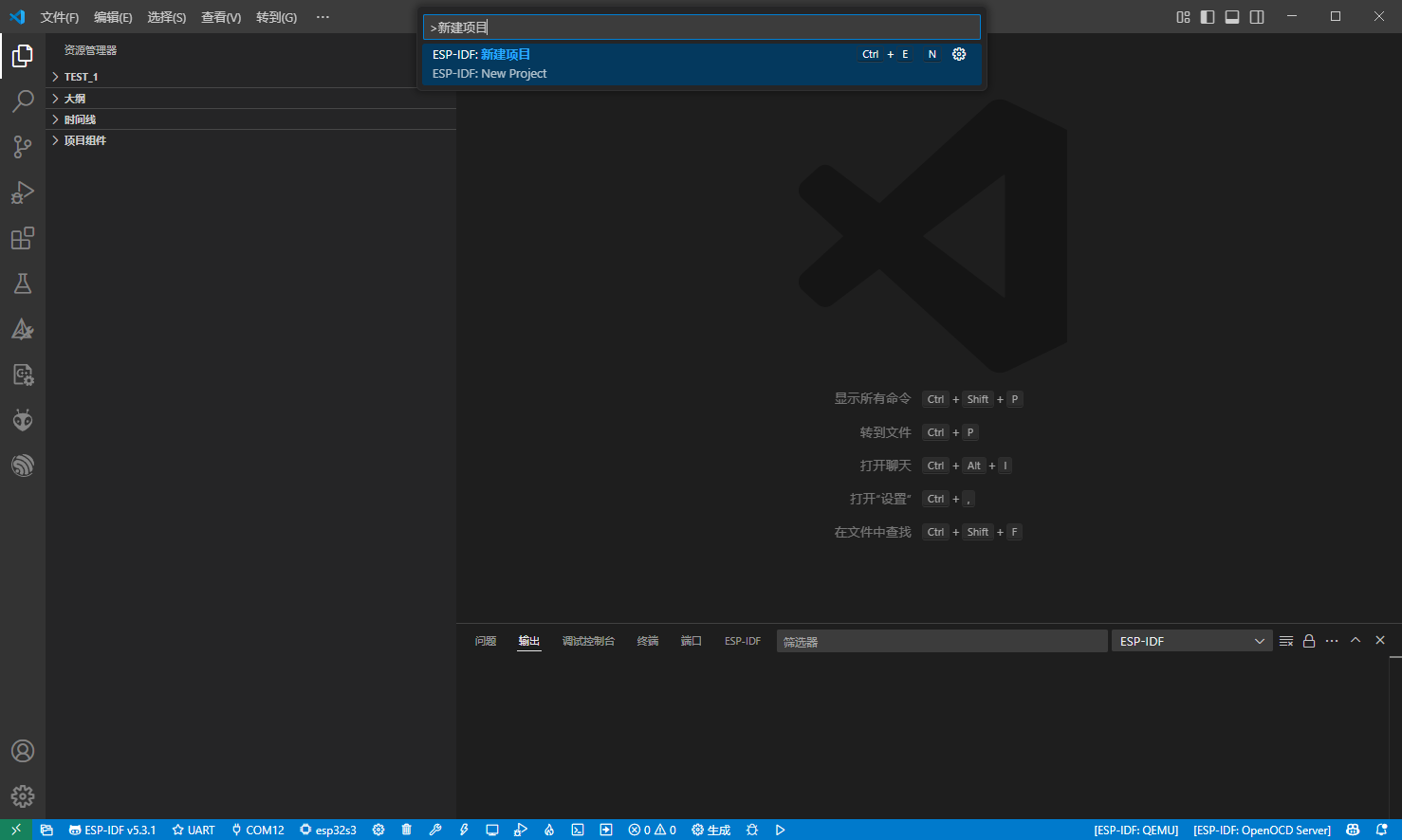Open the panel's more actions ellipsis
This screenshot has height=840, width=1402.
point(1332,641)
